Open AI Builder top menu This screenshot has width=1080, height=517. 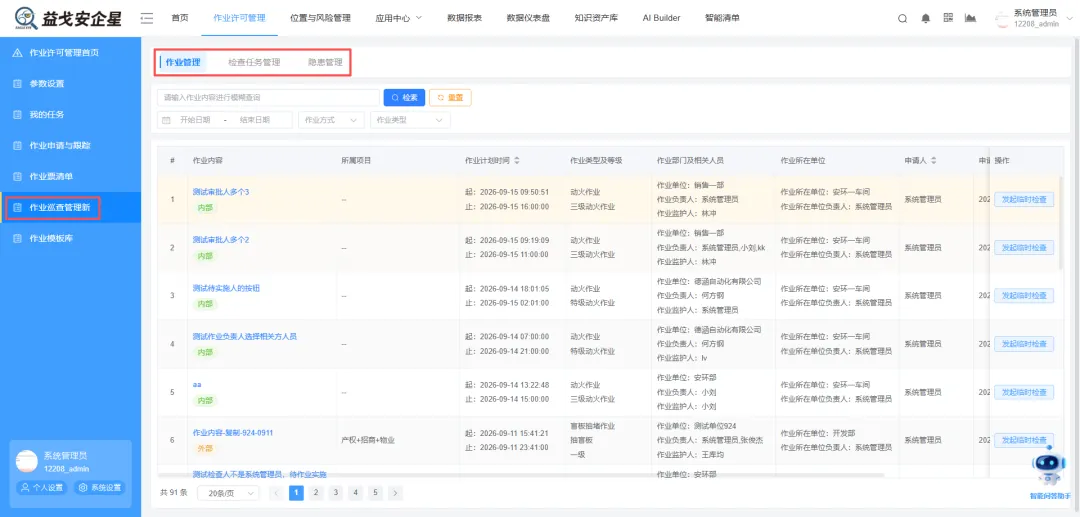661,18
